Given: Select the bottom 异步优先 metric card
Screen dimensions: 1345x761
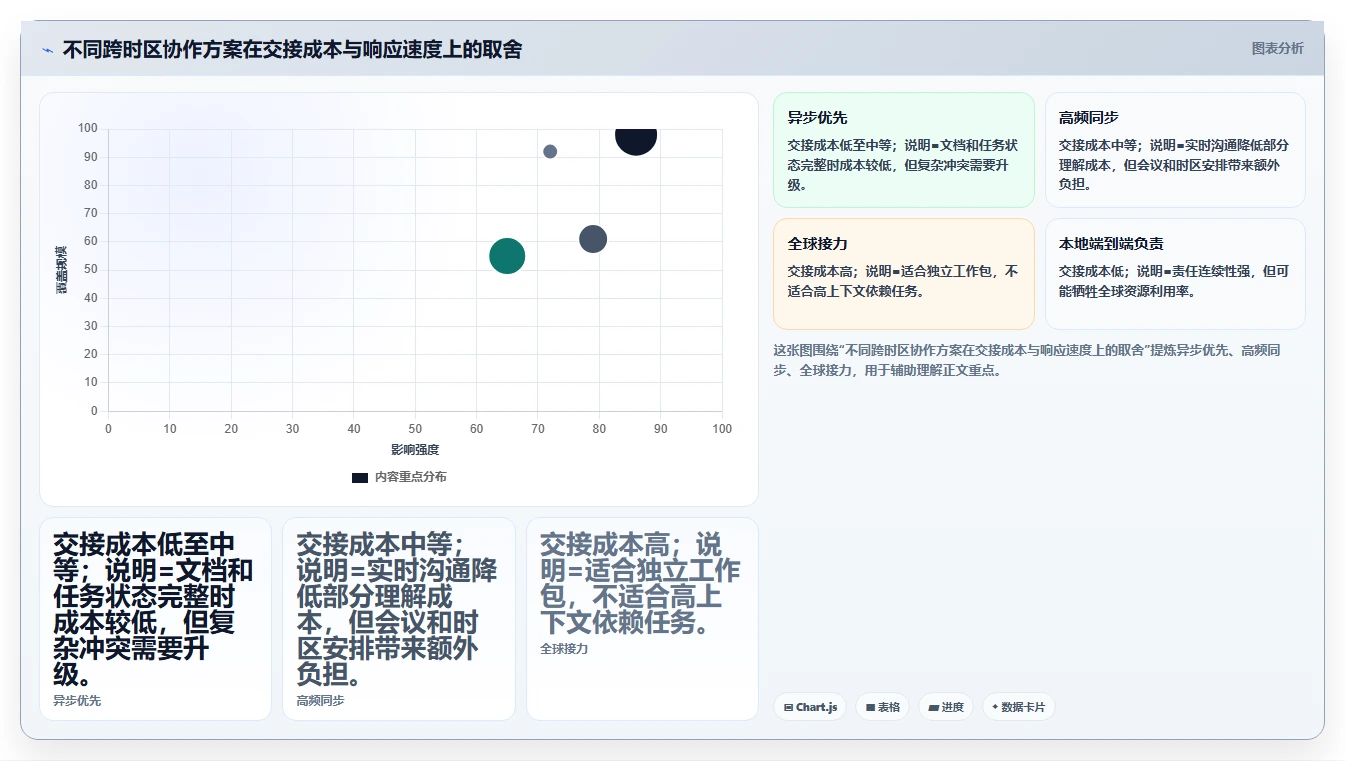Looking at the screenshot, I should tap(155, 618).
